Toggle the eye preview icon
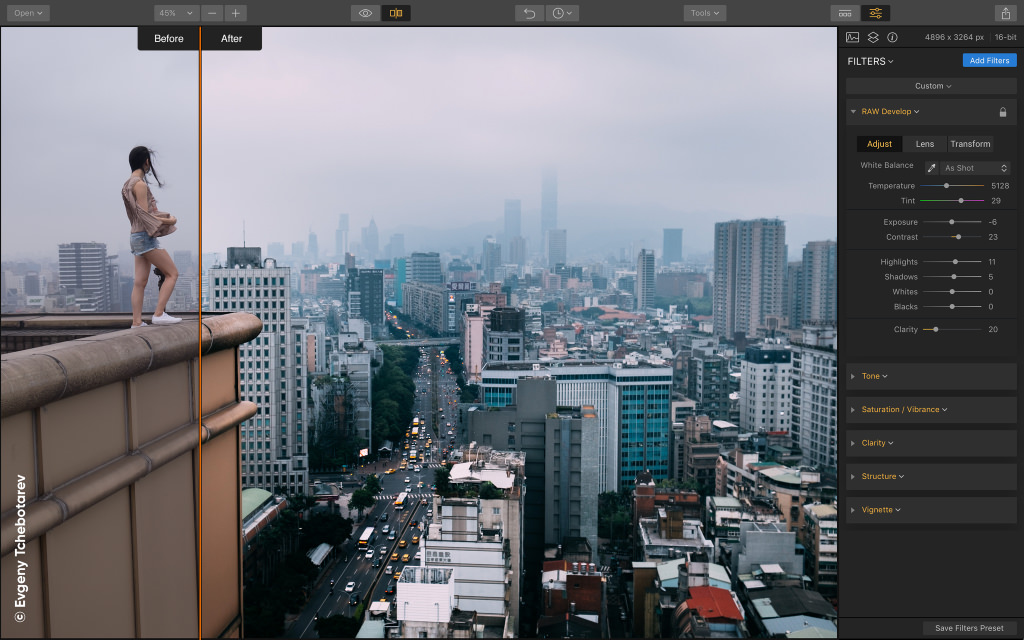Screen dimensions: 1024x640 (x=365, y=13)
